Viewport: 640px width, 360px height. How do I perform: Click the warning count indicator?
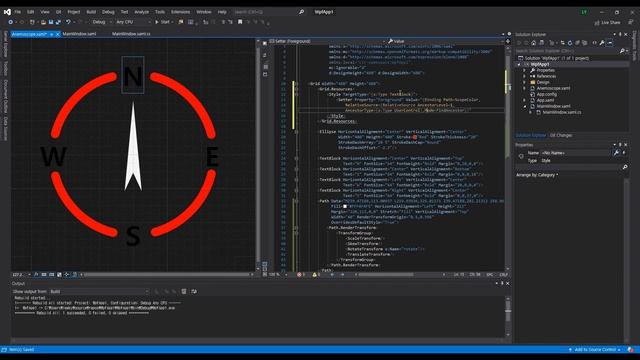tap(316, 275)
